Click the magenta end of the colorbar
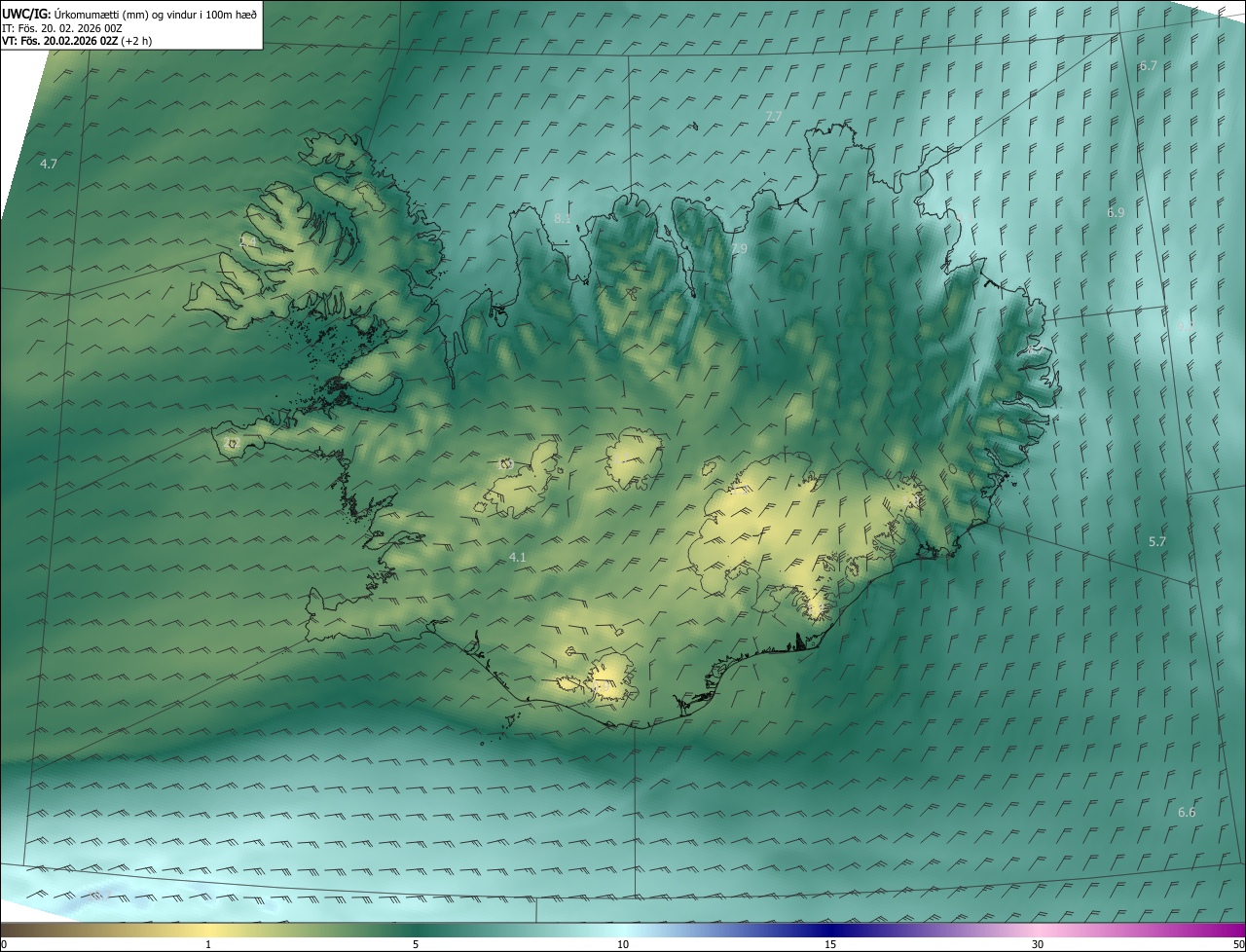The width and height of the screenshot is (1246, 952). click(1234, 929)
